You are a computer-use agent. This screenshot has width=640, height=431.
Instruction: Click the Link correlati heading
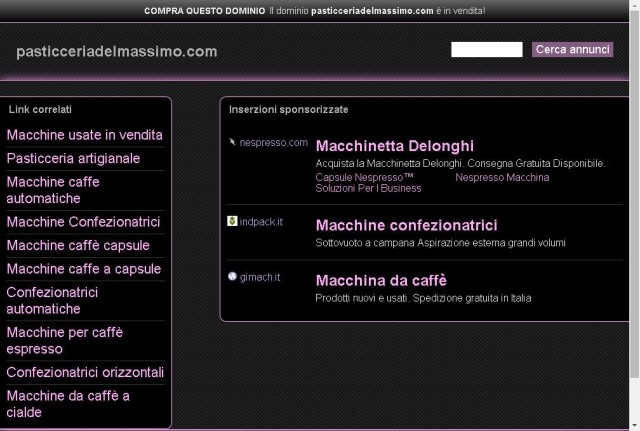point(40,109)
